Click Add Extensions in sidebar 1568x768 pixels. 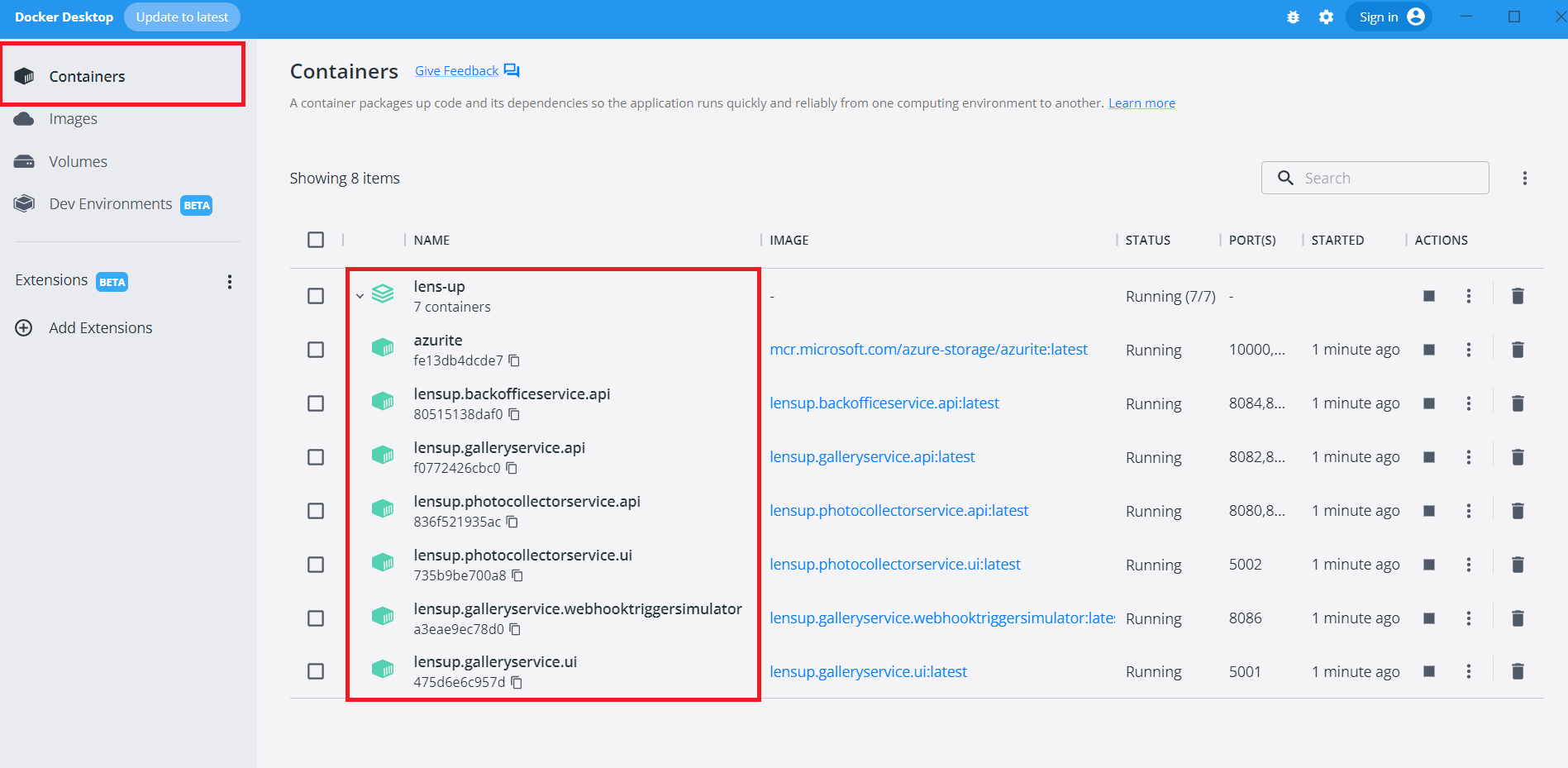tap(84, 328)
